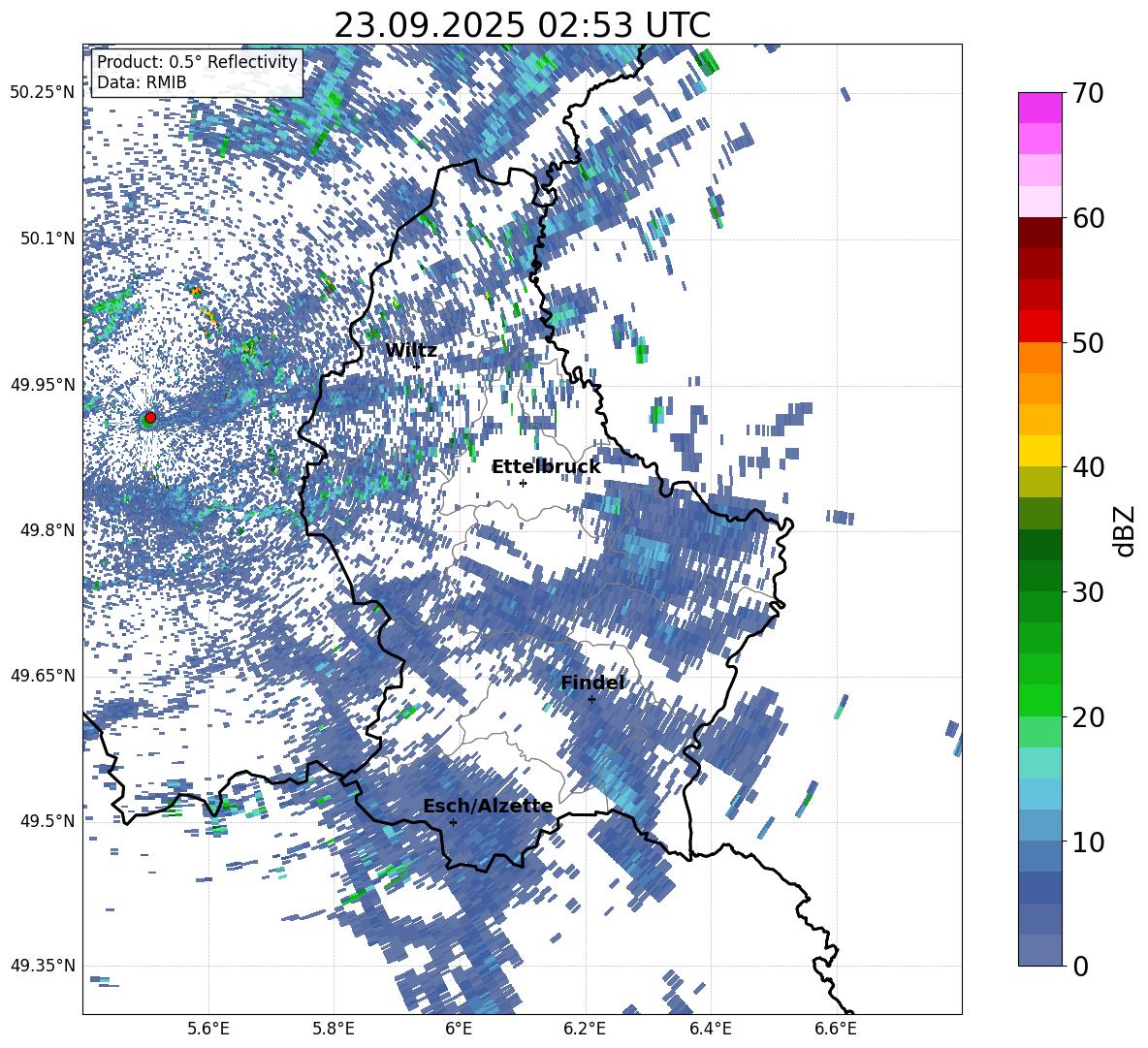Viewport: 1148px width, 1048px height.
Task: Click the 6.4°E longitude label
Action: [x=710, y=1029]
